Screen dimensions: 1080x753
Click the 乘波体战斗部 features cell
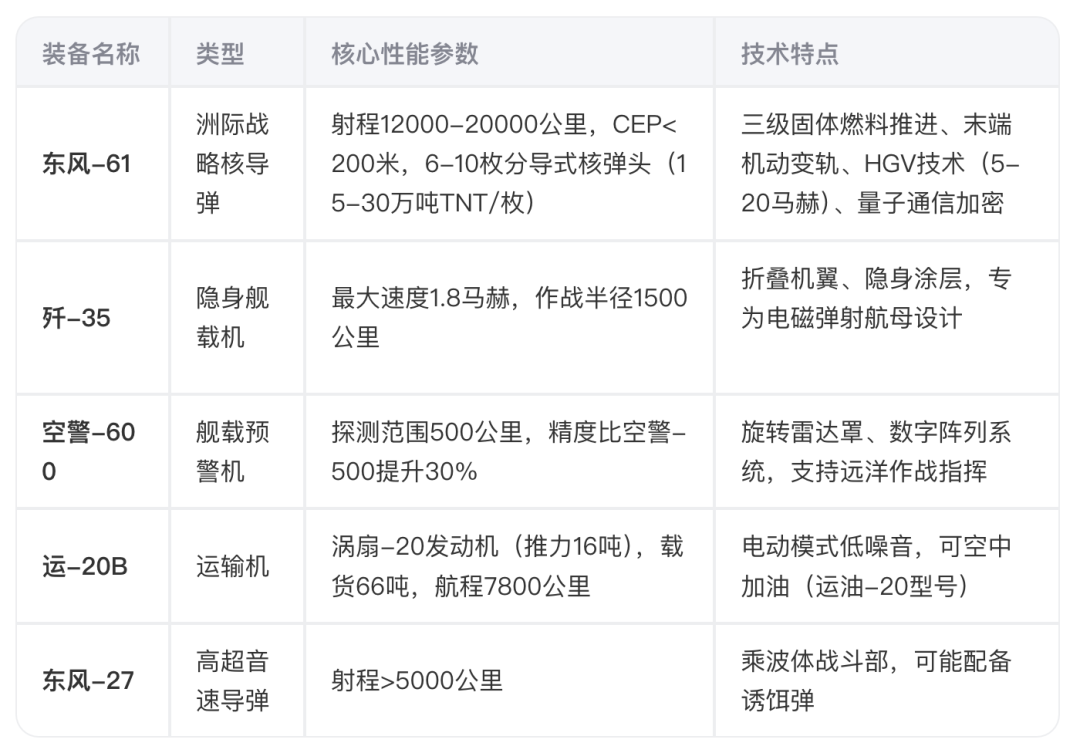pos(886,681)
